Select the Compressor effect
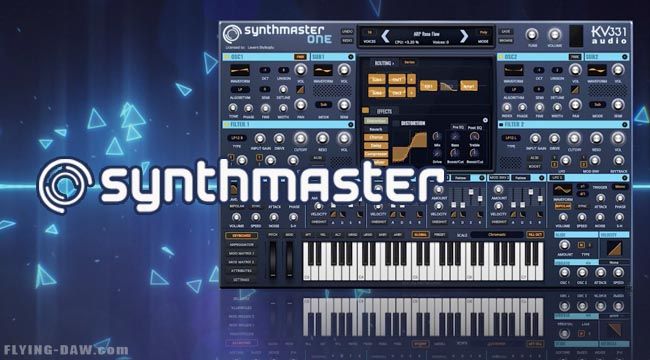This screenshot has width=650, height=360. [376, 154]
